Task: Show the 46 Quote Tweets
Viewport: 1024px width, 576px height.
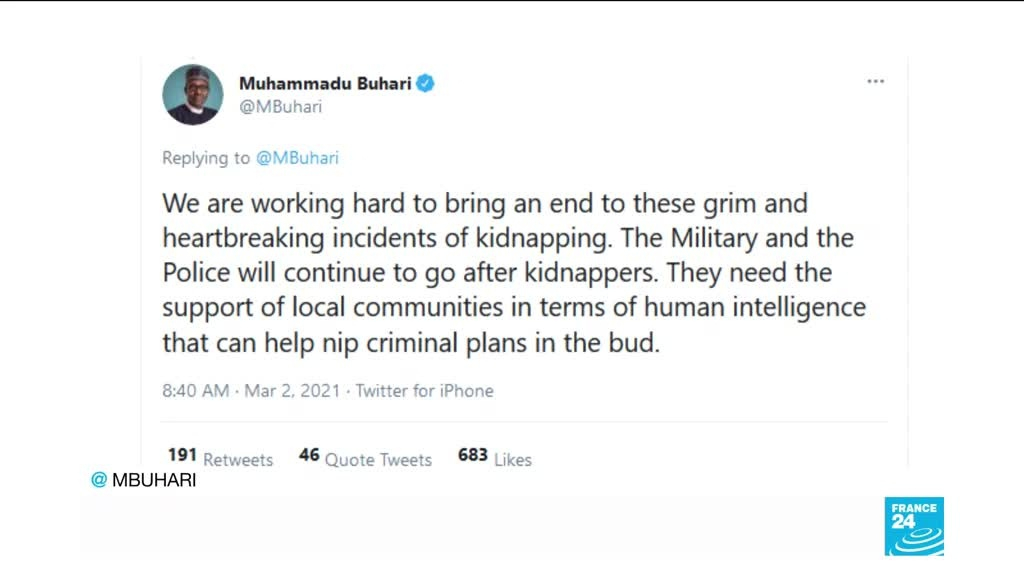Action: pyautogui.click(x=365, y=458)
